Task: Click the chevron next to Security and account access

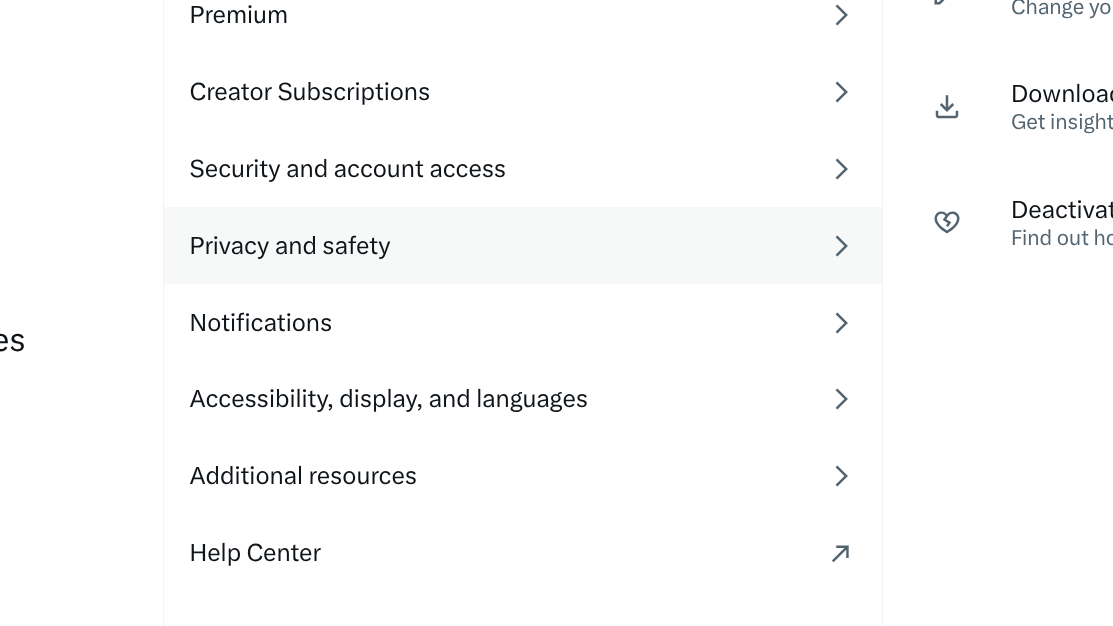Action: point(841,169)
